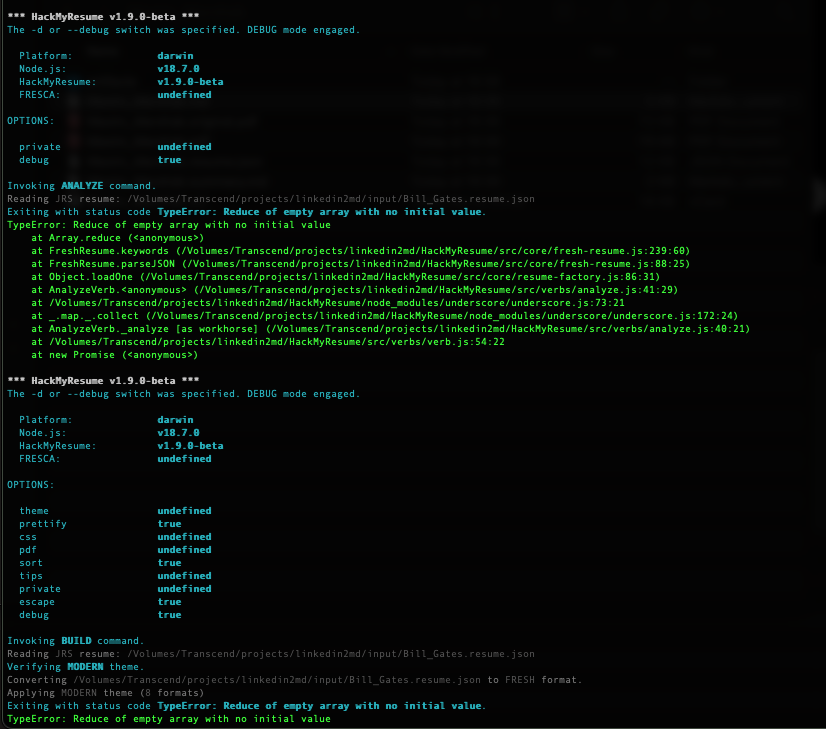Screen dimensions: 826x729
Task: Click the 'prettify' option label
Action: 43,524
